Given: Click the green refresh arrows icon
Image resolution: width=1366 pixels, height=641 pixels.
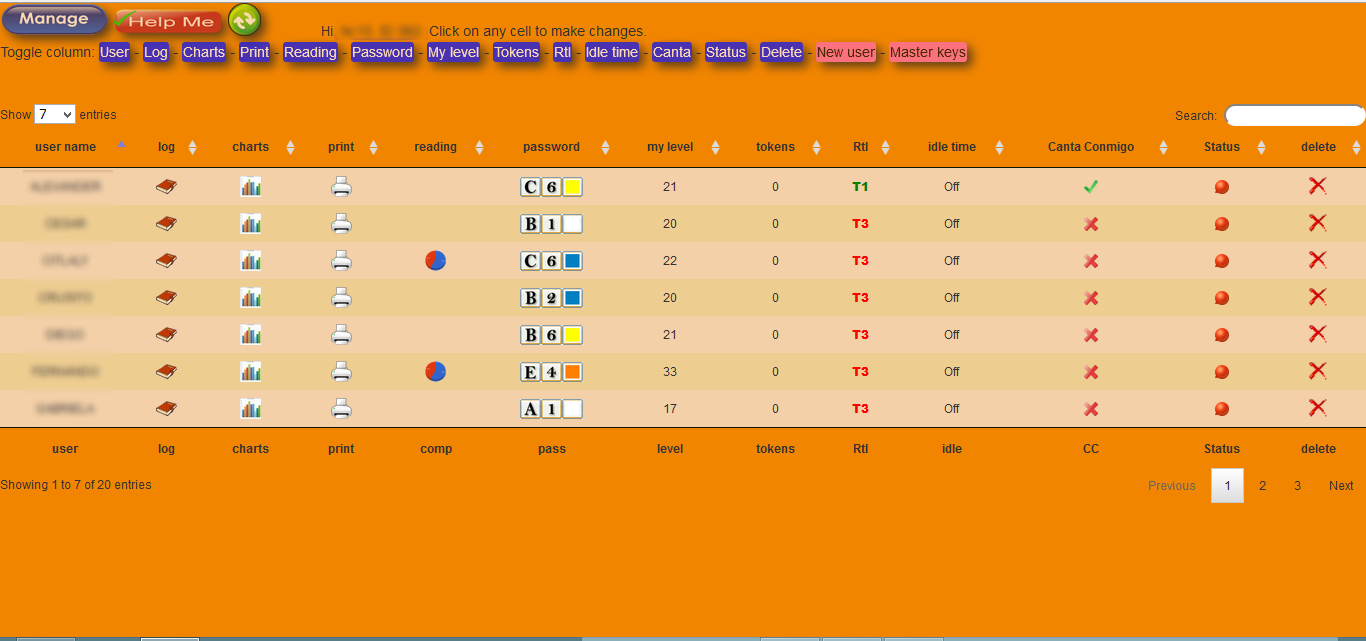Looking at the screenshot, I should click(x=244, y=19).
